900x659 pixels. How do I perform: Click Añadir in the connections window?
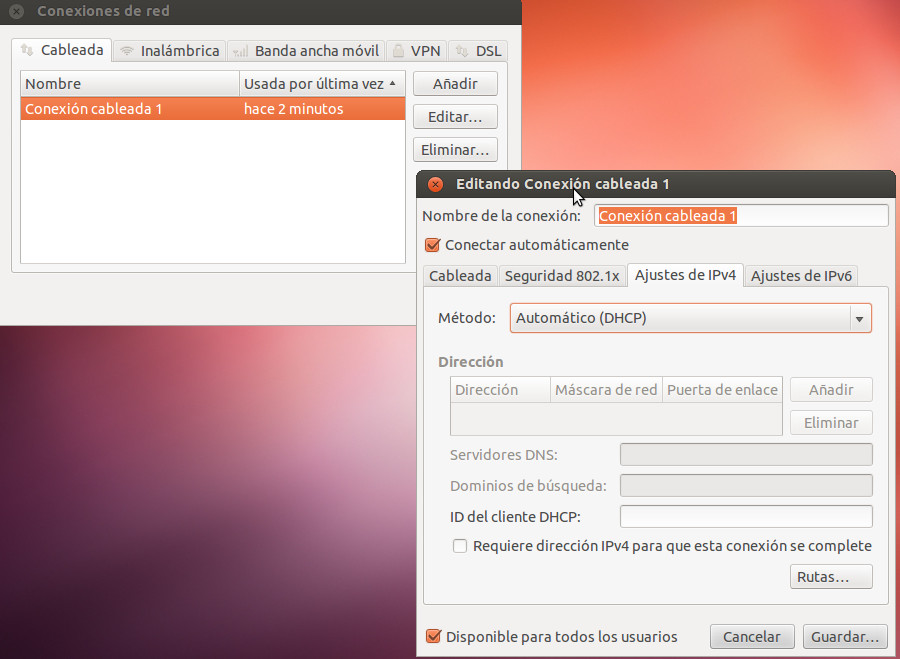pyautogui.click(x=455, y=84)
